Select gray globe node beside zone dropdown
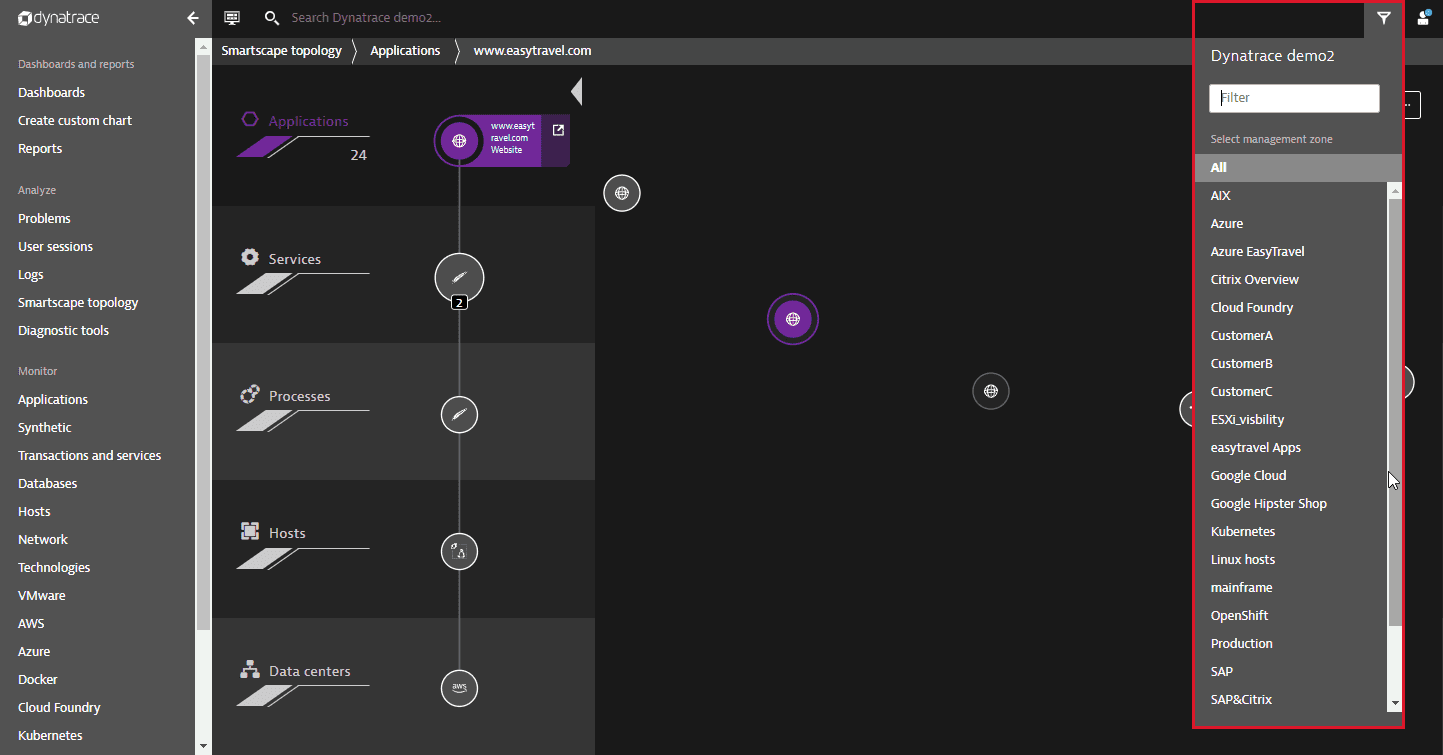Screen dimensions: 1443x755 pyautogui.click(x=991, y=391)
